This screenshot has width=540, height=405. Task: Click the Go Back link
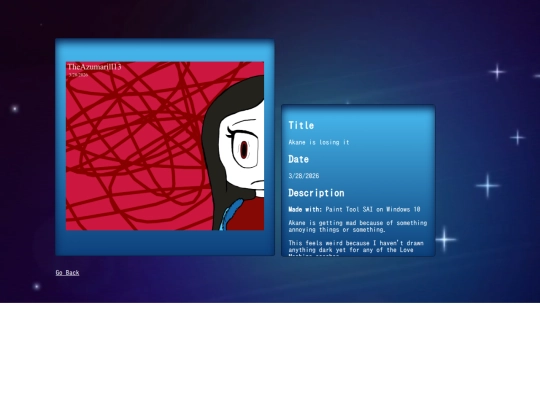(68, 273)
